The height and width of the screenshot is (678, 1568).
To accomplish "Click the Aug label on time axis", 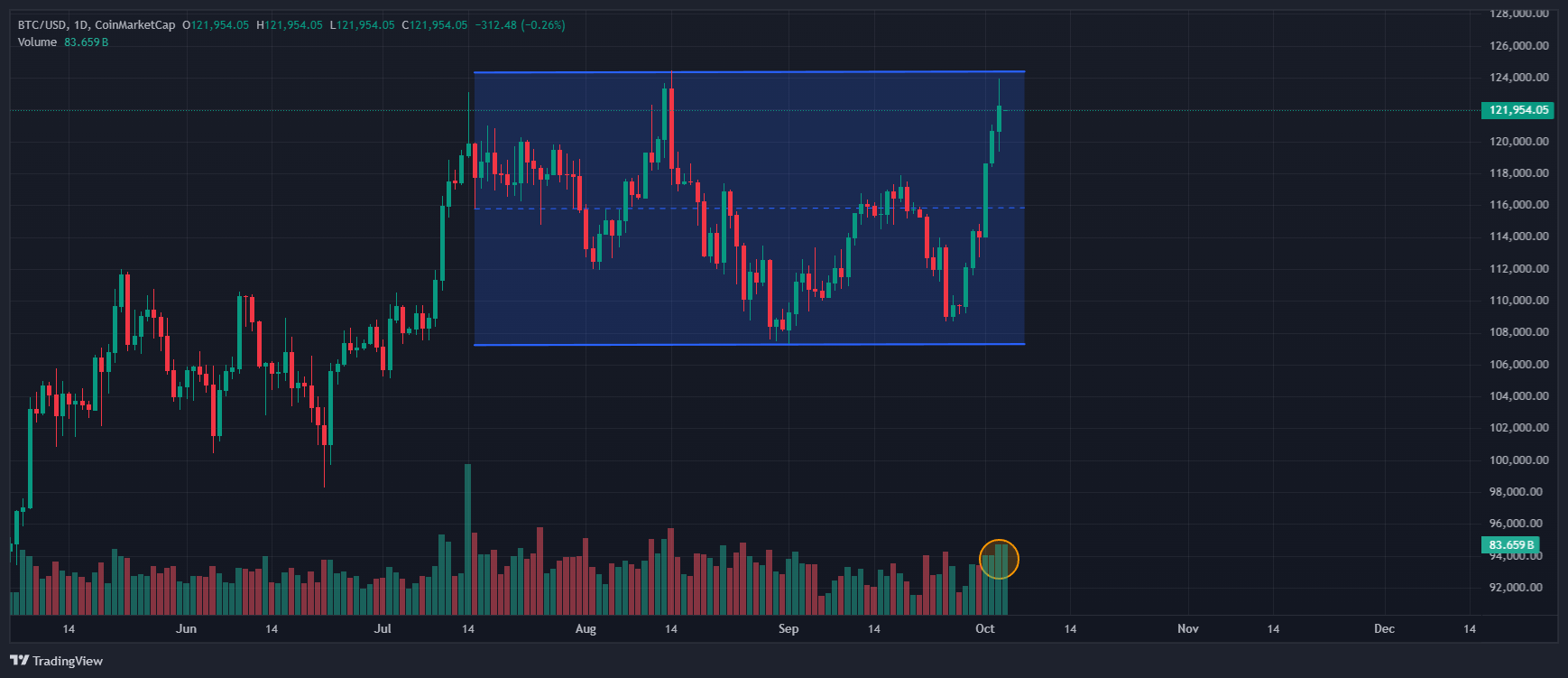I will pyautogui.click(x=586, y=629).
